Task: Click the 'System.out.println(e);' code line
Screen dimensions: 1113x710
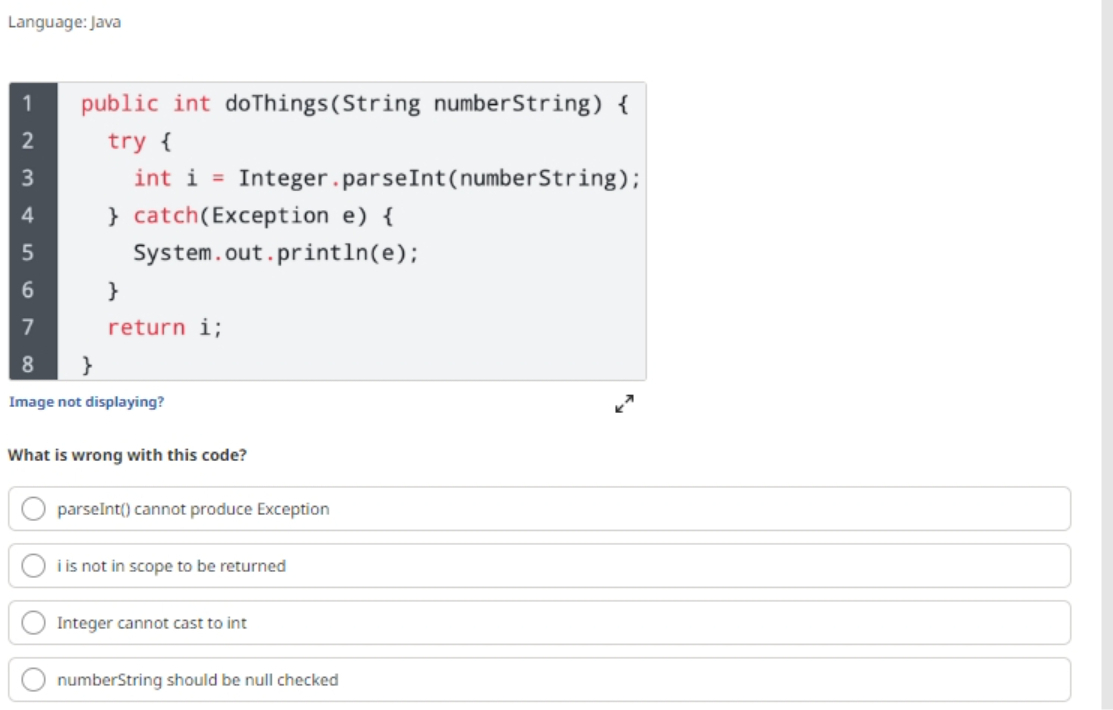Action: pos(276,253)
